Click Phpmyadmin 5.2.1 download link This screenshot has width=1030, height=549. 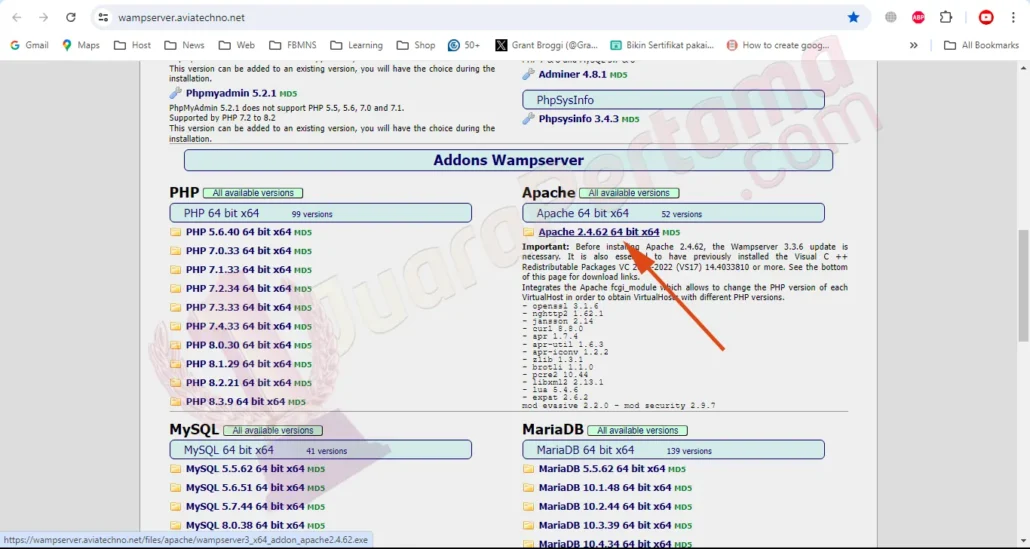pos(231,93)
